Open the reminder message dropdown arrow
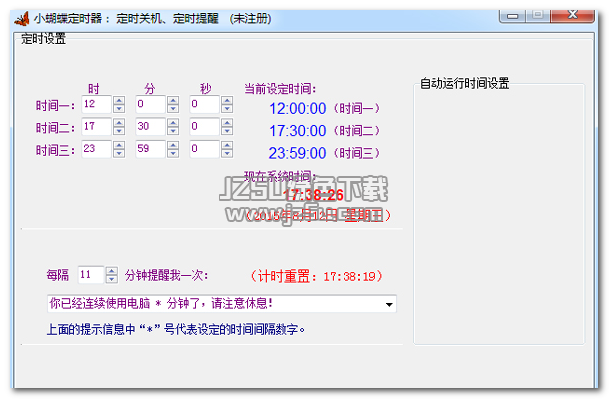The image size is (609, 399). (x=389, y=304)
